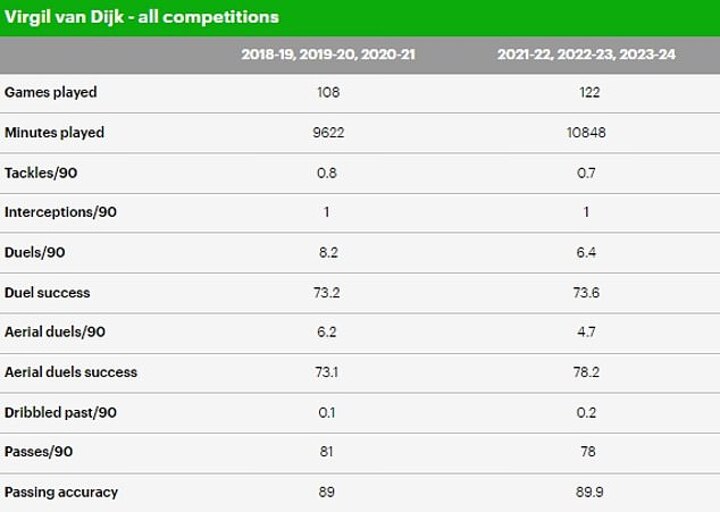Select the duels per 90 value 8.2
This screenshot has height=512, width=720.
pos(327,252)
